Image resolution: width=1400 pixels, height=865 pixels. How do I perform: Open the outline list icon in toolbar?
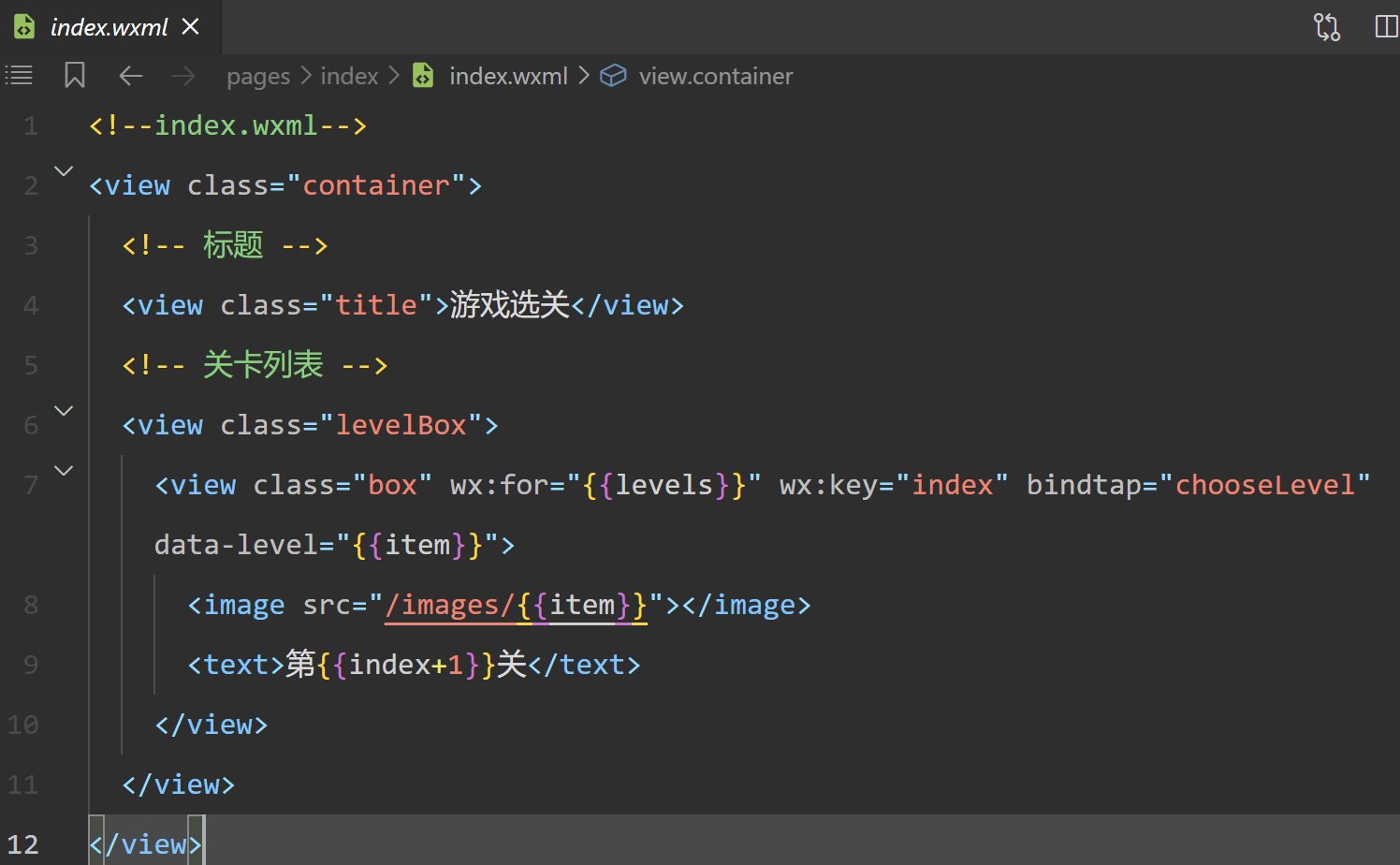pos(19,76)
